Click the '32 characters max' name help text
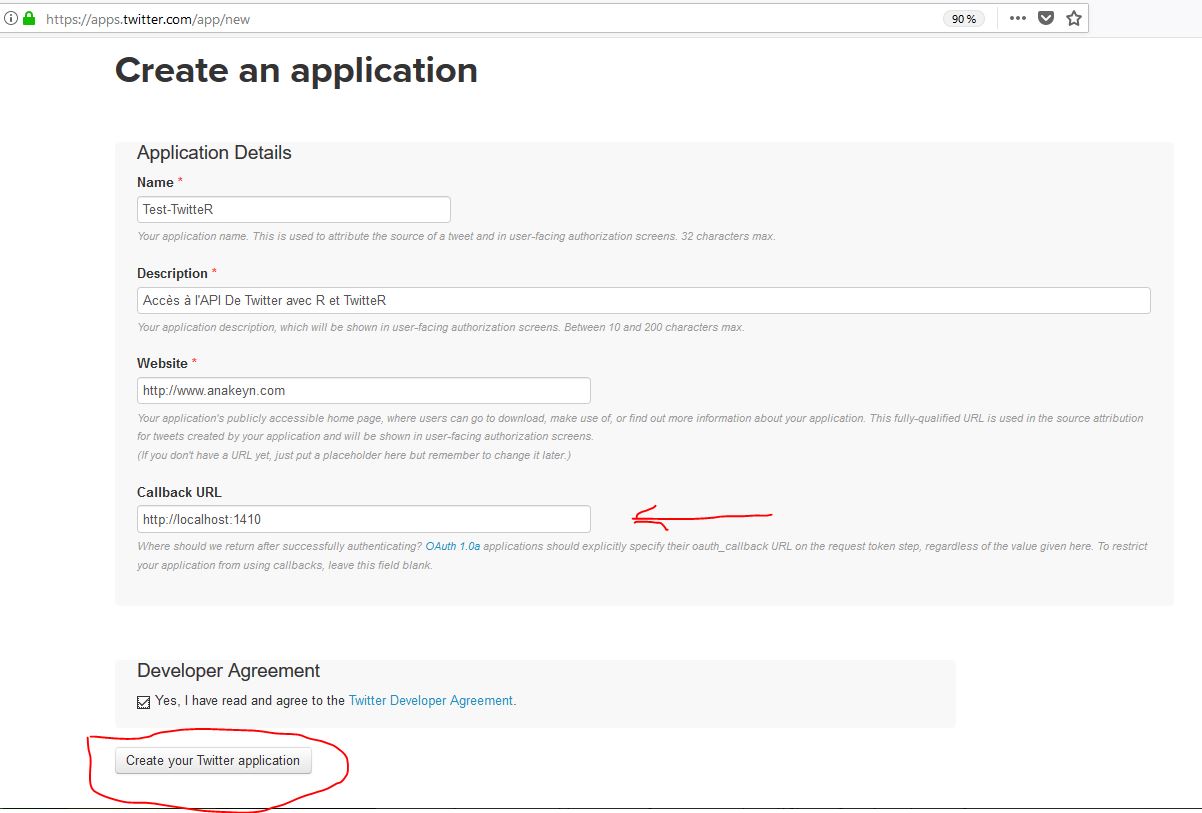Image resolution: width=1202 pixels, height=813 pixels. (x=456, y=237)
